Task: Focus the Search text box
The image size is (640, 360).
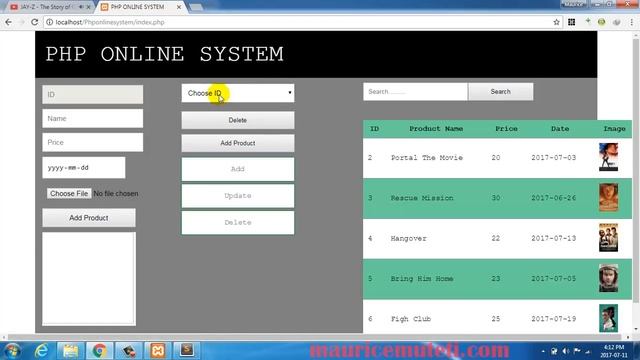Action: 416,91
